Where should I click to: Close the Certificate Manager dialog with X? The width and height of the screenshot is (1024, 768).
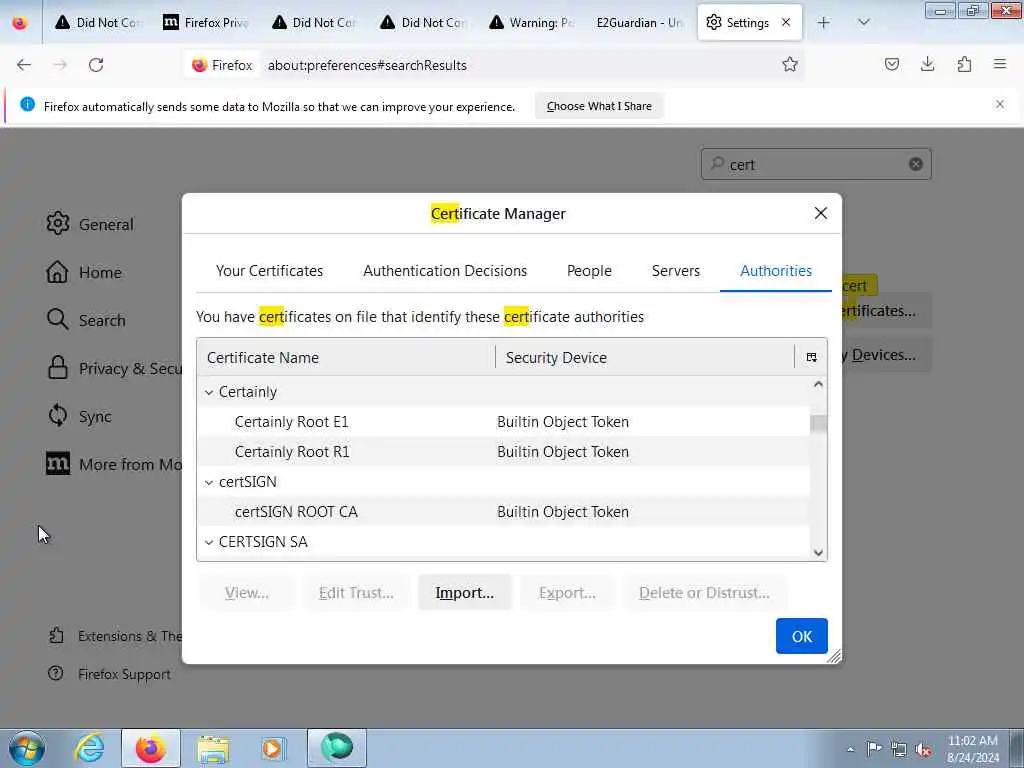[820, 214]
